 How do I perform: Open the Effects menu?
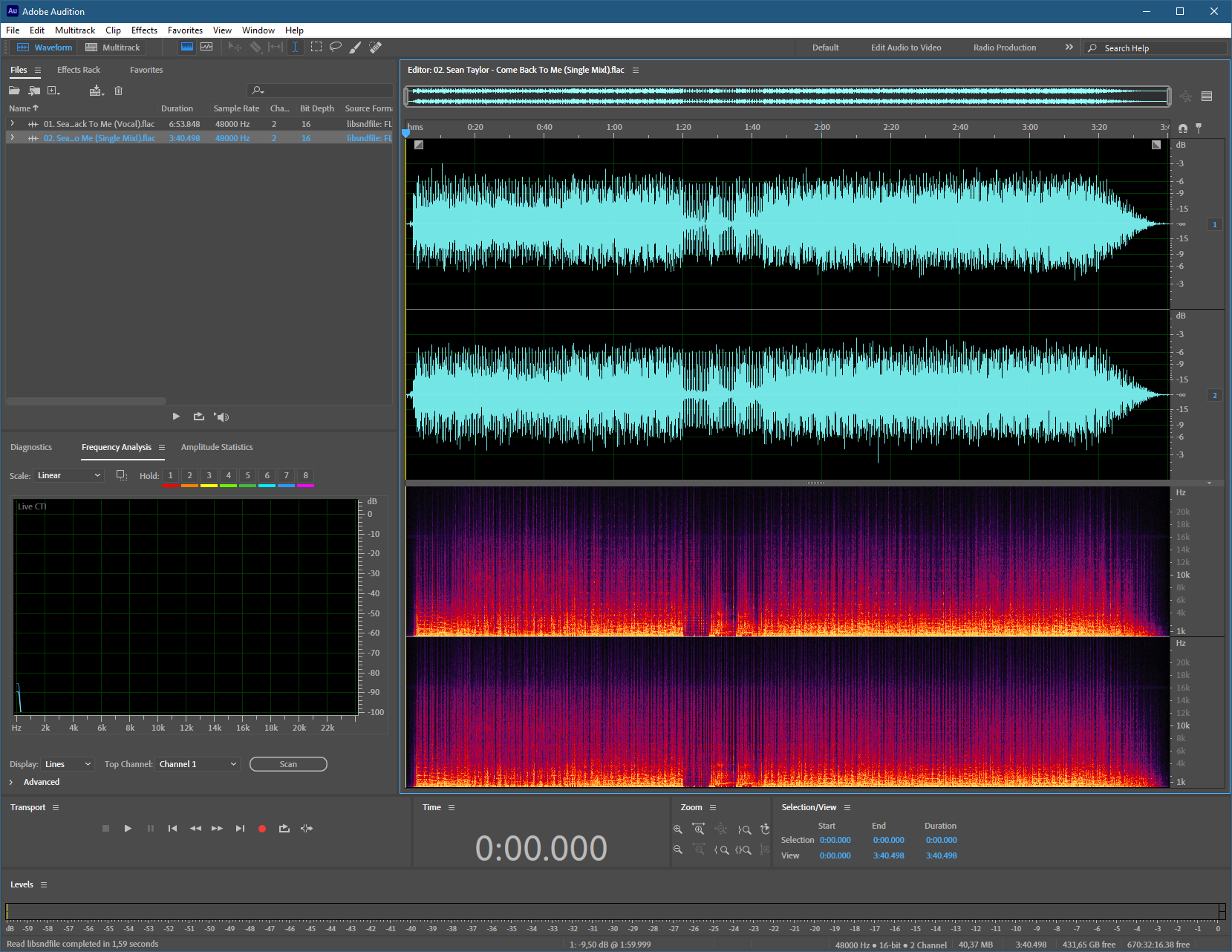[144, 30]
